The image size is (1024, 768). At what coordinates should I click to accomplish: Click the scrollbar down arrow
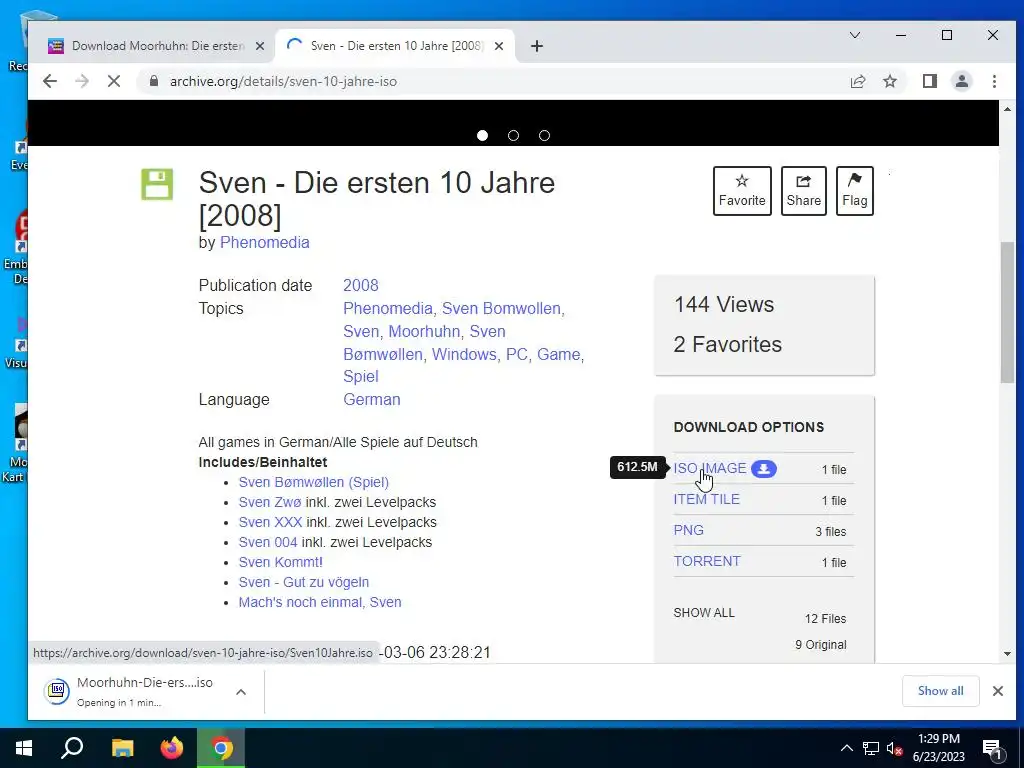tap(1006, 653)
